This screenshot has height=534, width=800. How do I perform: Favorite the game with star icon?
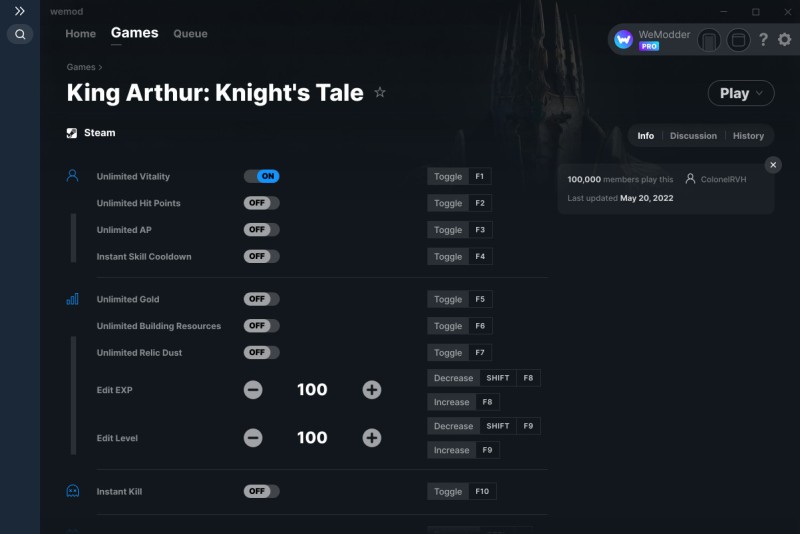tap(380, 92)
